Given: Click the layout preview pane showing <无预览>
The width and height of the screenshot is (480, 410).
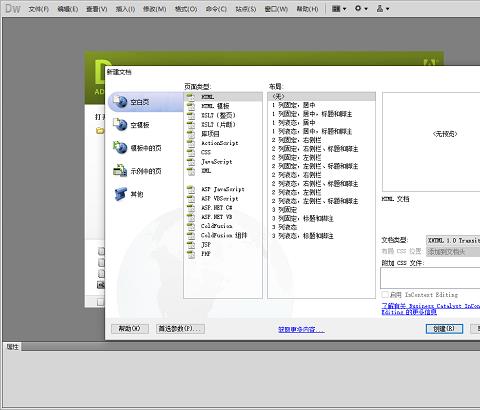Looking at the screenshot, I should (431, 142).
